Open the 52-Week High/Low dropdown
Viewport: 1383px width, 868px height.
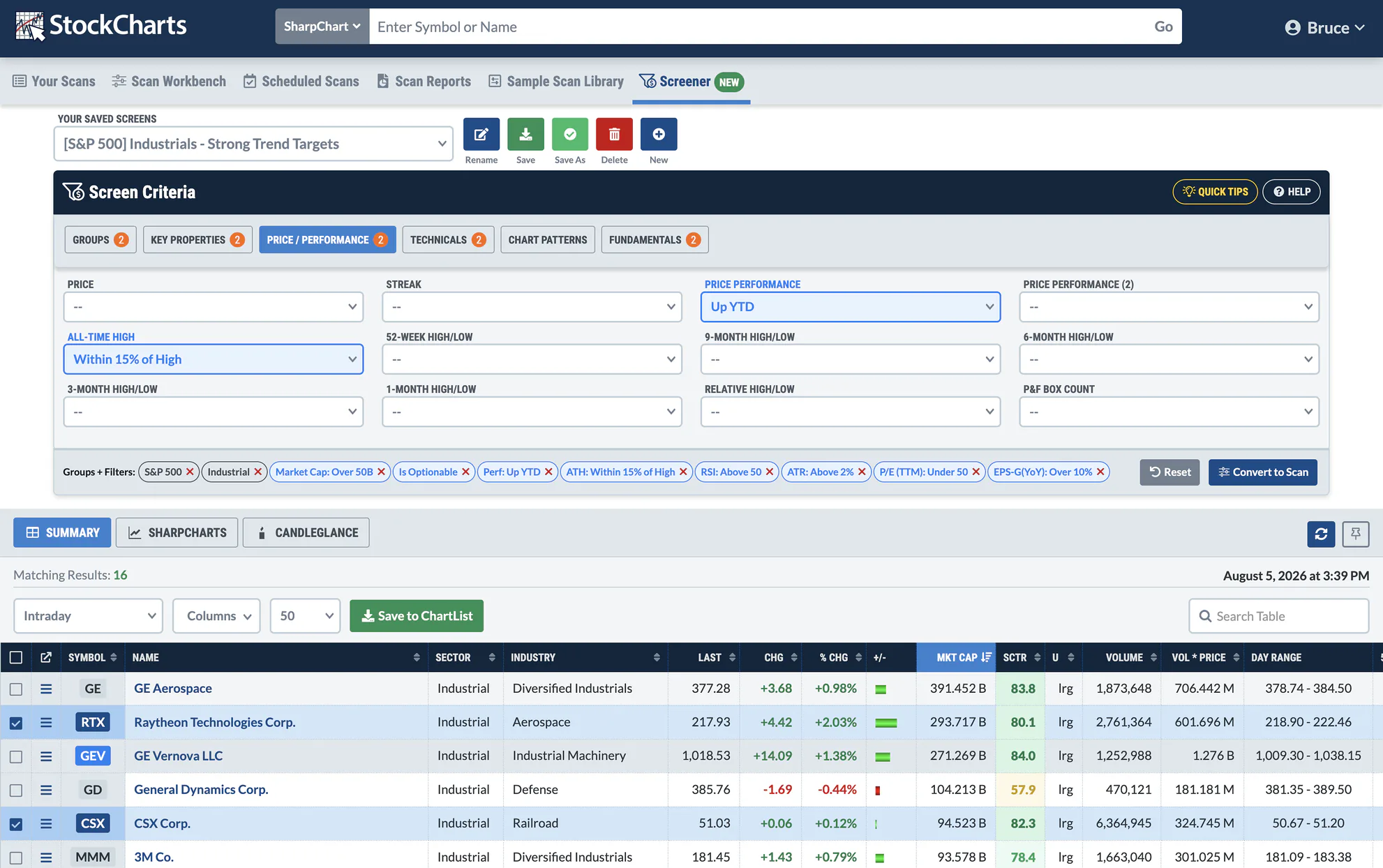532,359
